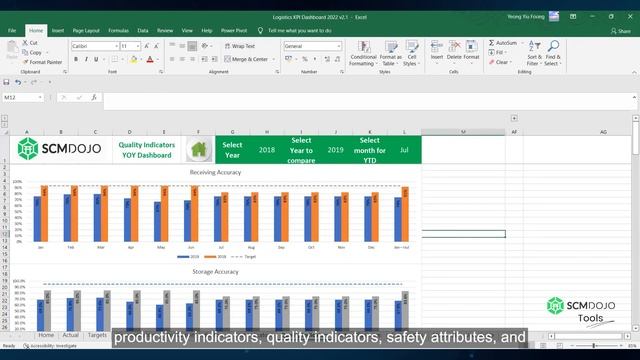This screenshot has width=640, height=360.
Task: Click in the formula bar
Action: tap(367, 101)
